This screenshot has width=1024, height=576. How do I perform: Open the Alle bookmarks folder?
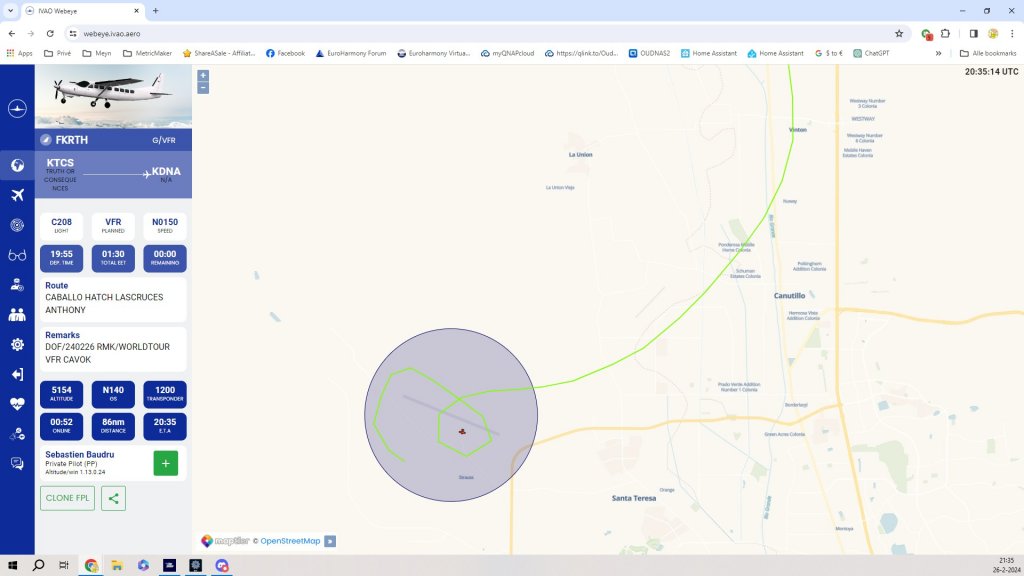[987, 53]
